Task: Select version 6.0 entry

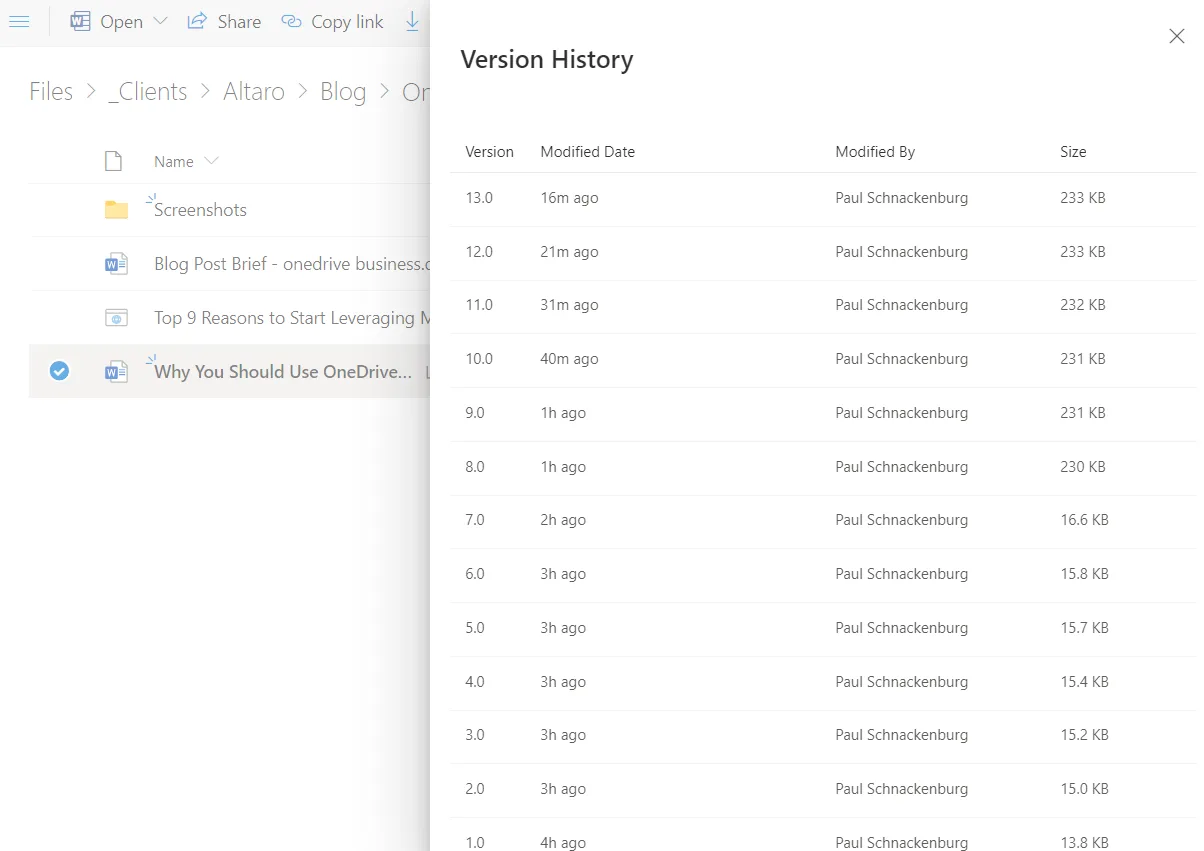Action: coord(823,574)
